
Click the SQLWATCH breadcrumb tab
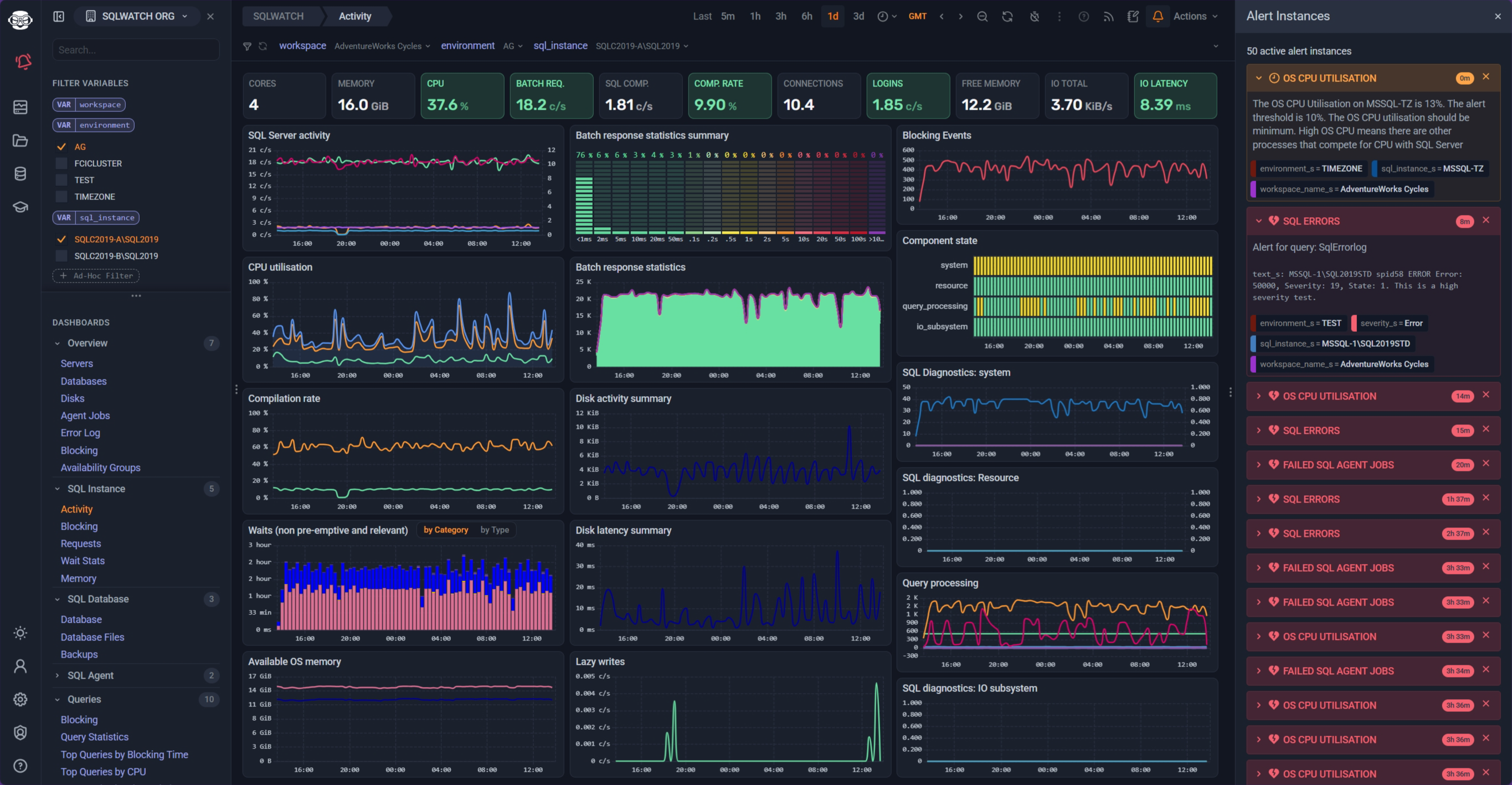click(277, 17)
